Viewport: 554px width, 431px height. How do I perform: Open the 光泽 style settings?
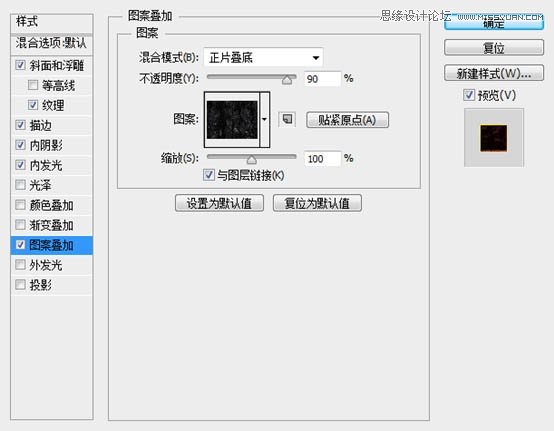click(41, 185)
